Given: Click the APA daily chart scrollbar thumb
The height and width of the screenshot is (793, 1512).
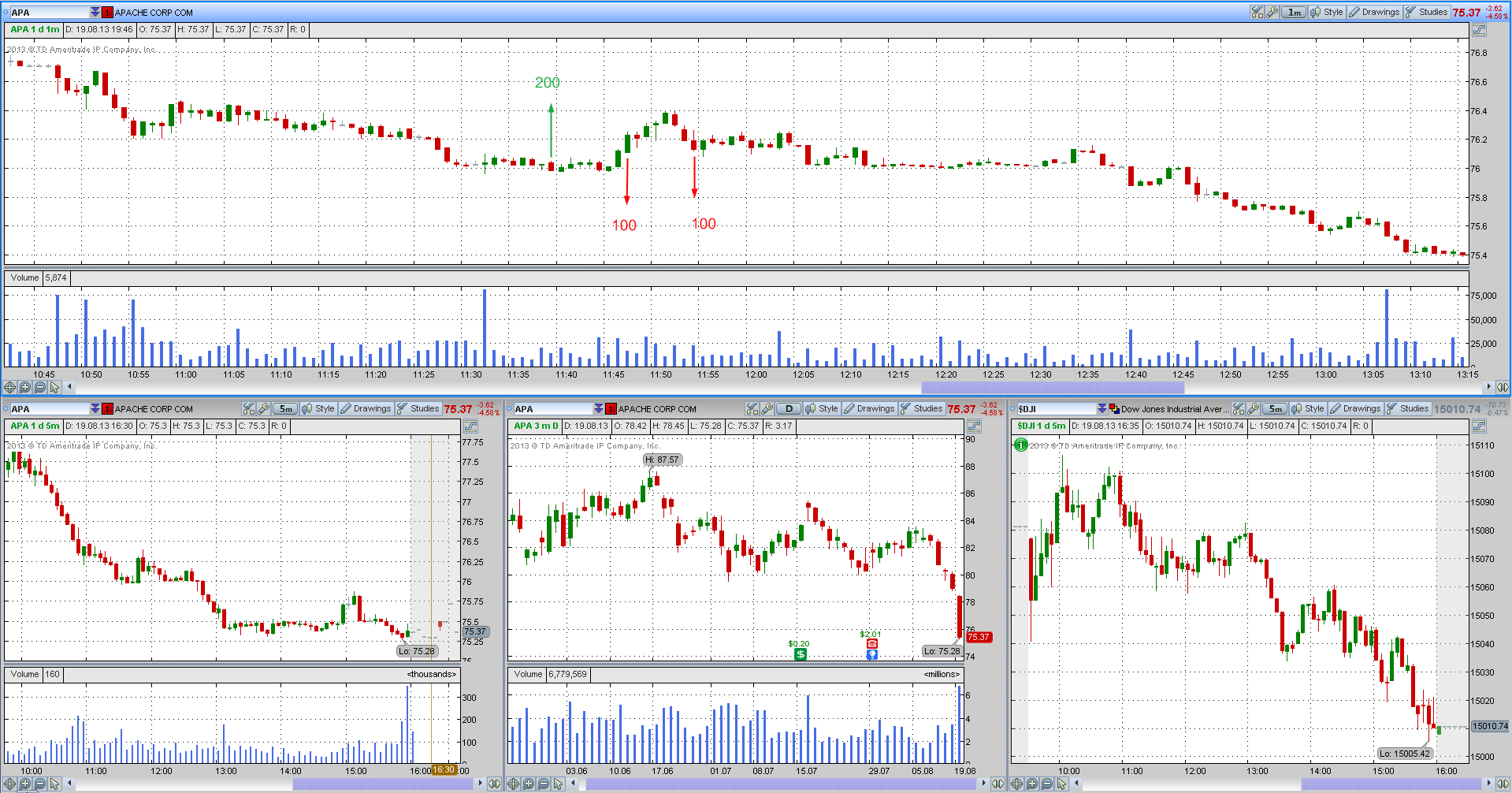Looking at the screenshot, I should 781,784.
